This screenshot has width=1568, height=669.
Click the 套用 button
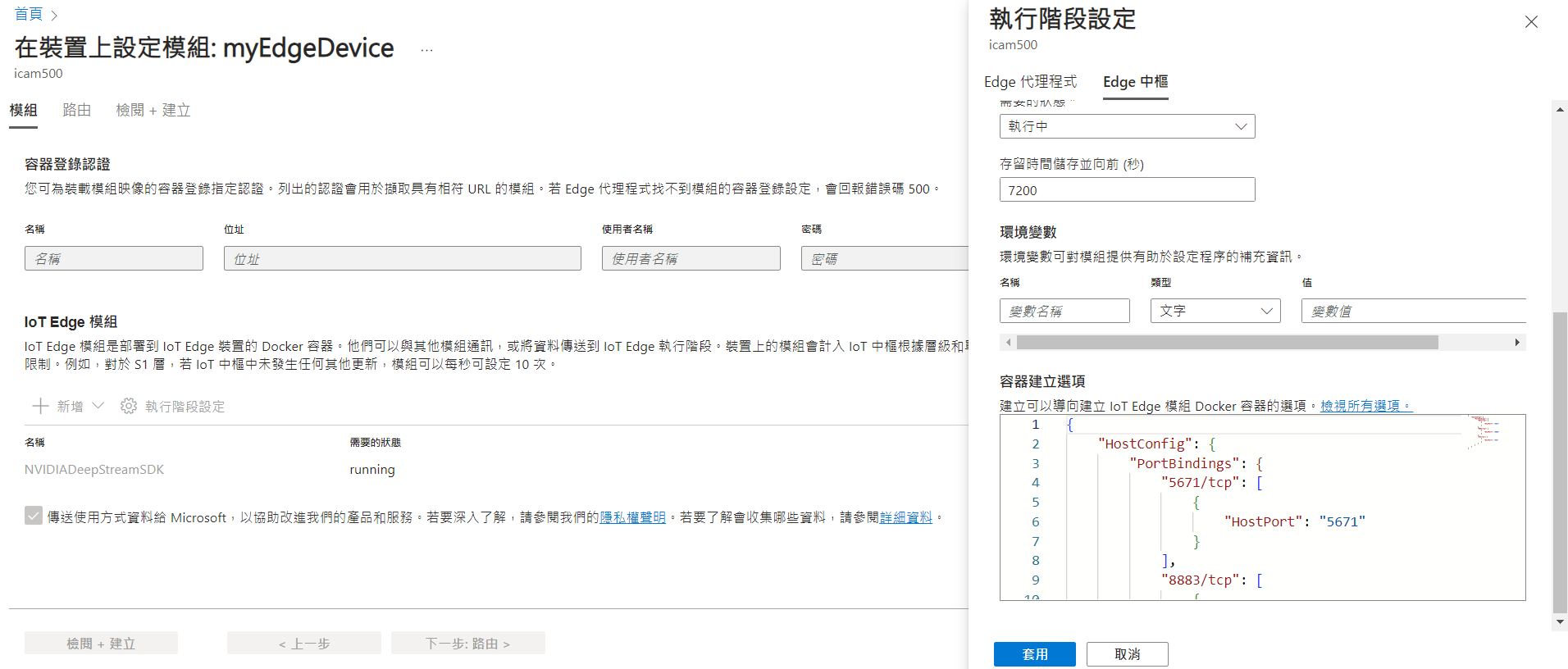click(1034, 654)
